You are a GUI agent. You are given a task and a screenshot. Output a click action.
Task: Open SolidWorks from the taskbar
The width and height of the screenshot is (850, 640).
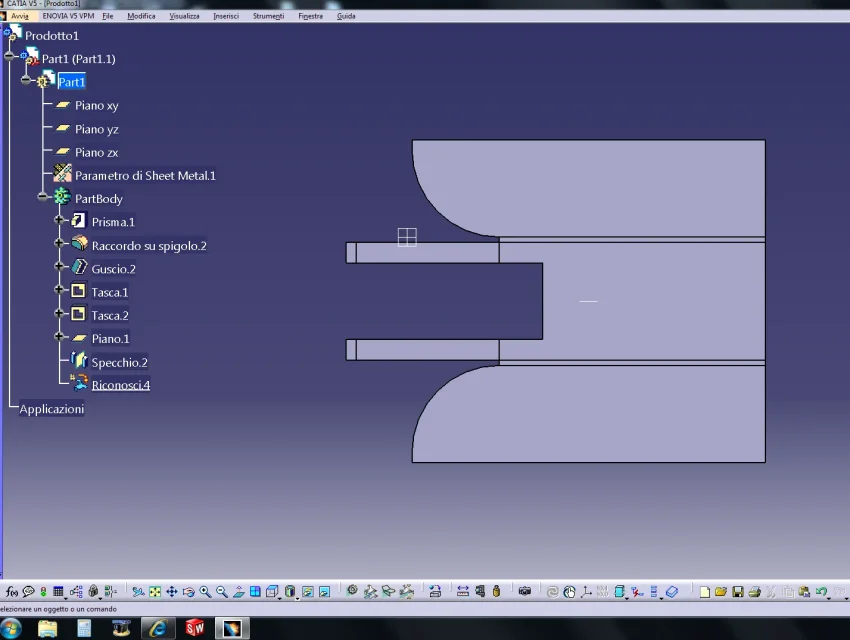(x=195, y=629)
